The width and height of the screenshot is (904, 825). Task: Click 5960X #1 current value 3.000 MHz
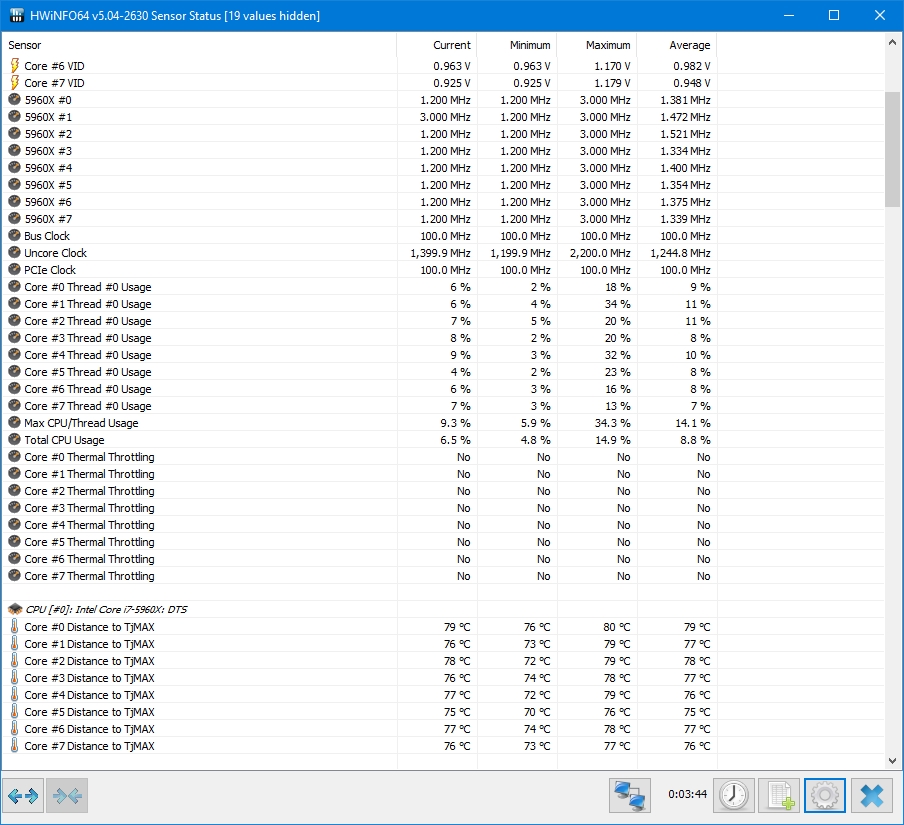pyautogui.click(x=445, y=117)
